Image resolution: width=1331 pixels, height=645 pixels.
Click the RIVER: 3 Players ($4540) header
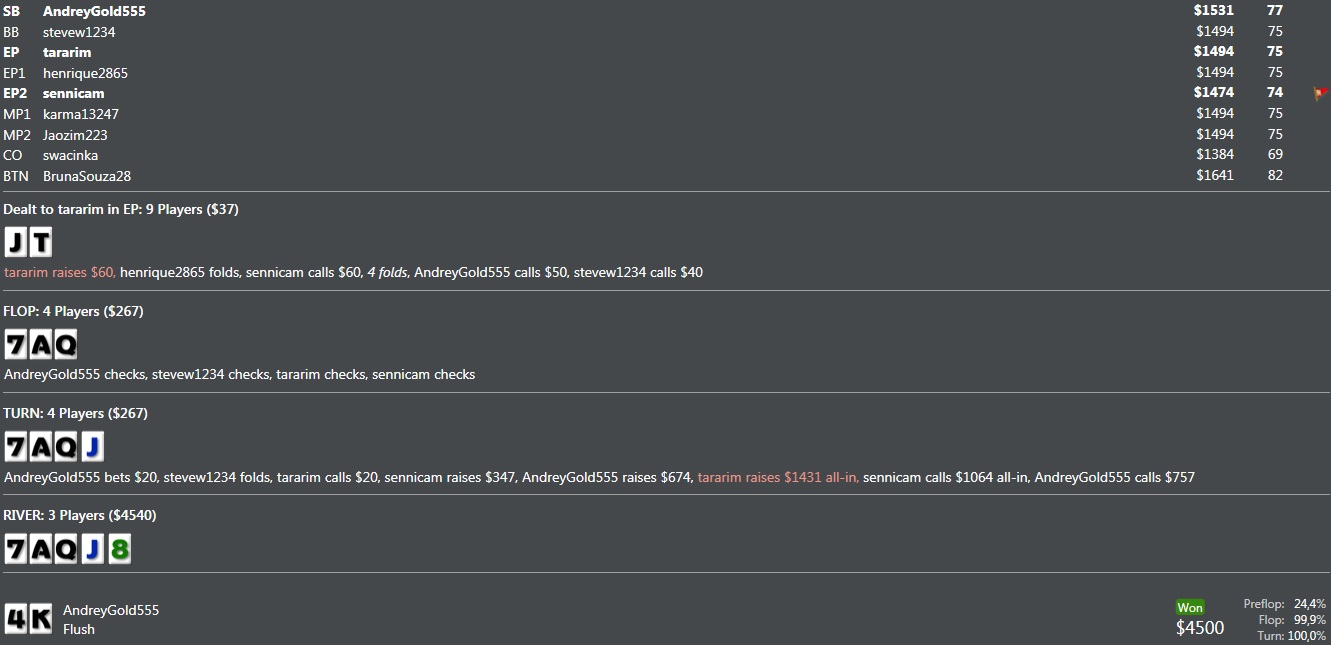[80, 515]
